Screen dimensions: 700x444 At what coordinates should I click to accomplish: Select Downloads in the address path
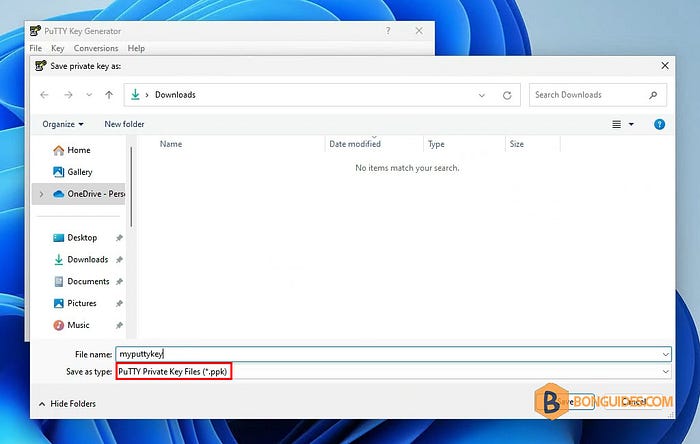coord(175,95)
